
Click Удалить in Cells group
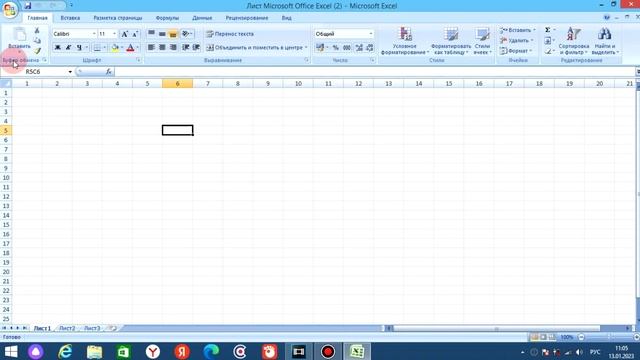516,40
